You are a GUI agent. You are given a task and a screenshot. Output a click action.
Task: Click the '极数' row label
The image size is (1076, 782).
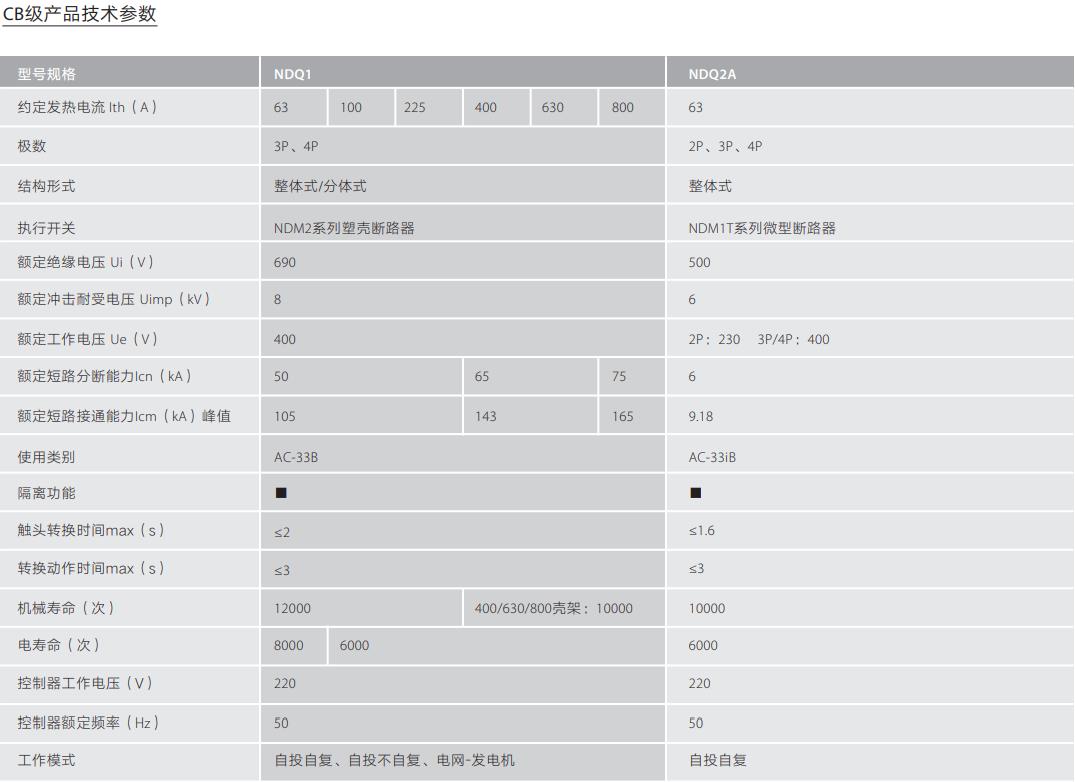[x=32, y=146]
